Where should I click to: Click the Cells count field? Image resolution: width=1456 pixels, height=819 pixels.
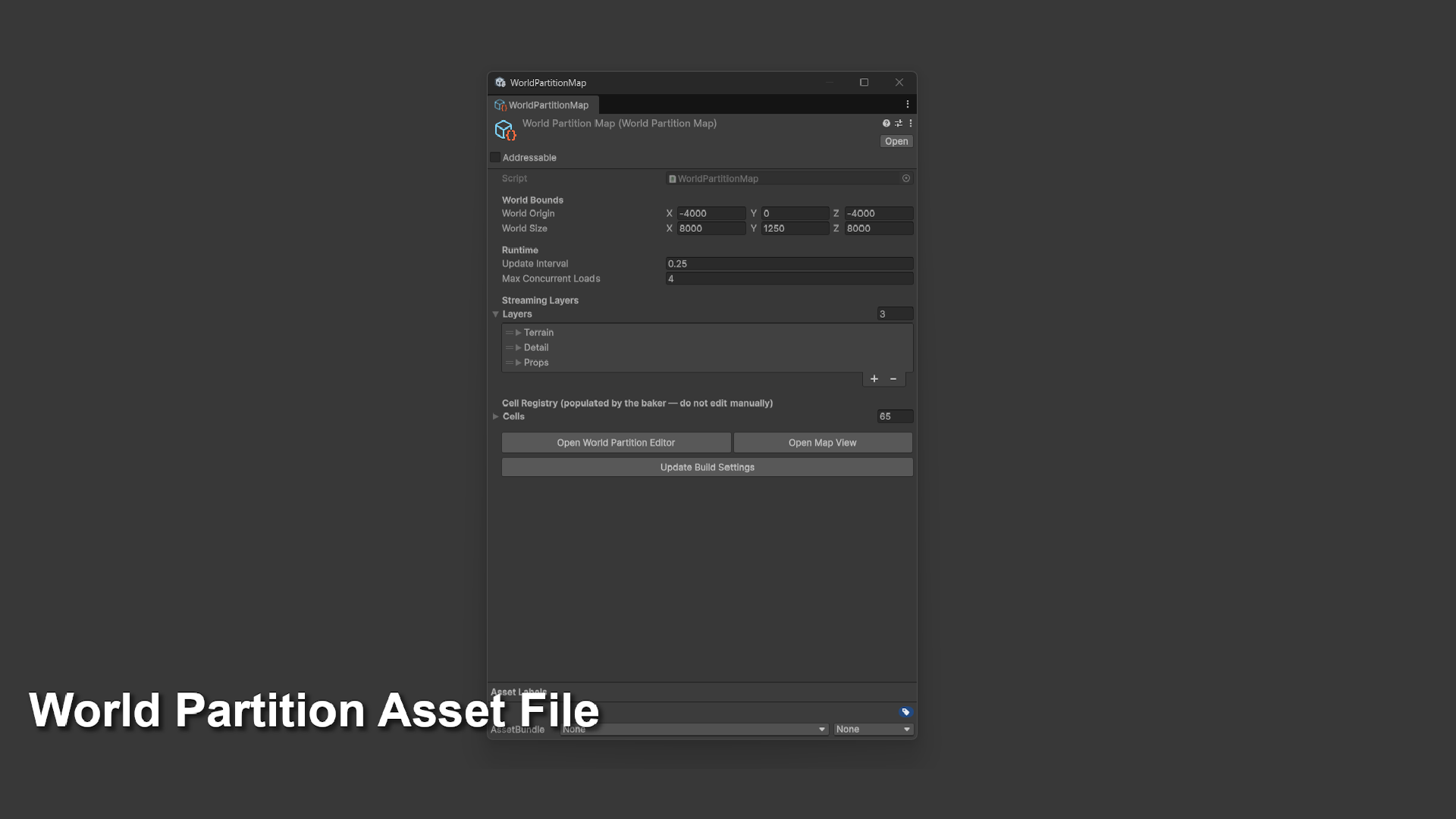pyautogui.click(x=895, y=416)
